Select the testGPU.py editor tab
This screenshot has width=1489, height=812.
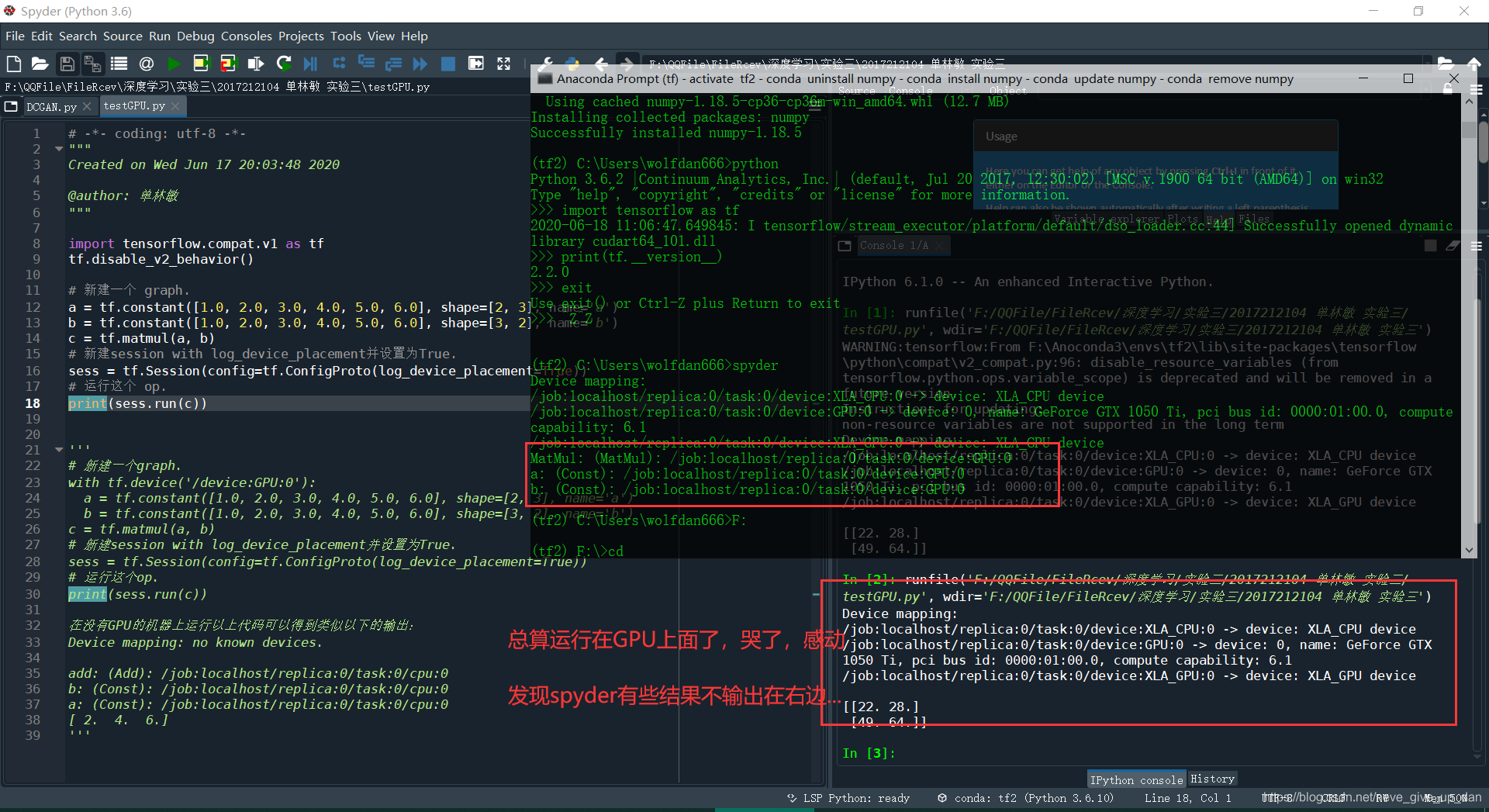(x=134, y=105)
